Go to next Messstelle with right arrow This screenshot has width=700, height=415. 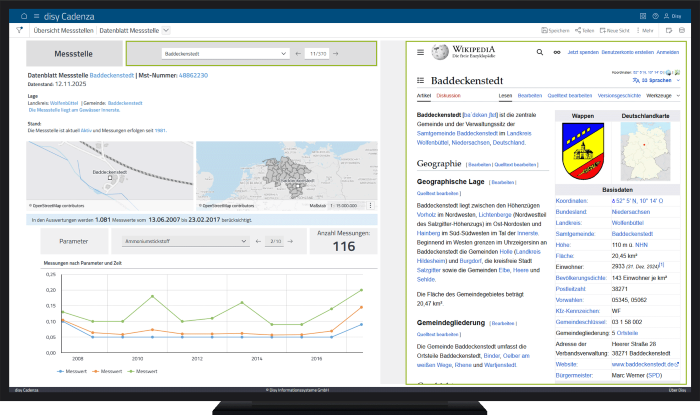coord(336,54)
